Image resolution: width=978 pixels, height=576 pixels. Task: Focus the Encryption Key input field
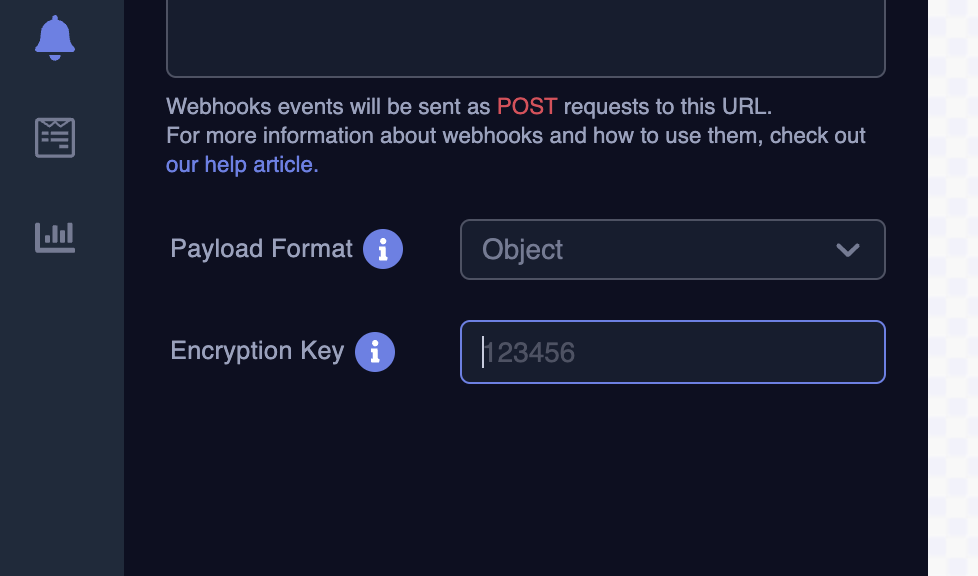coord(672,352)
